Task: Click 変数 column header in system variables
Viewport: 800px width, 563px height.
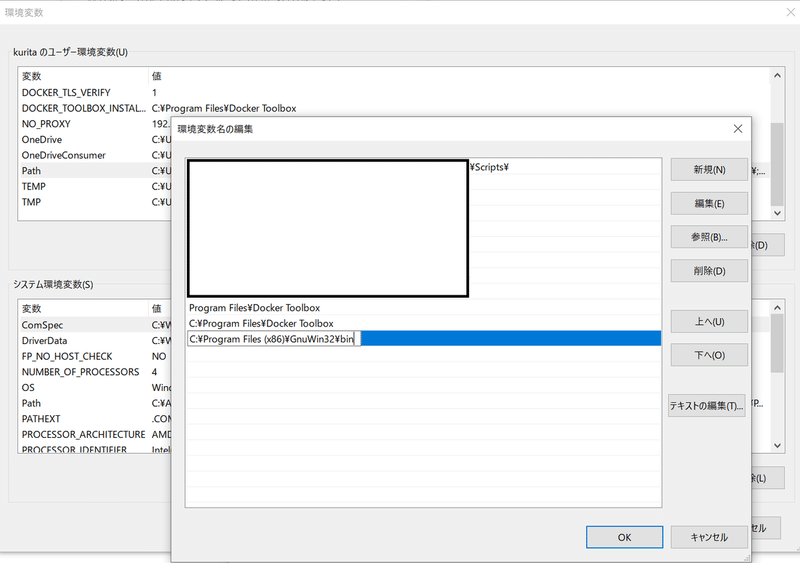Action: point(83,308)
